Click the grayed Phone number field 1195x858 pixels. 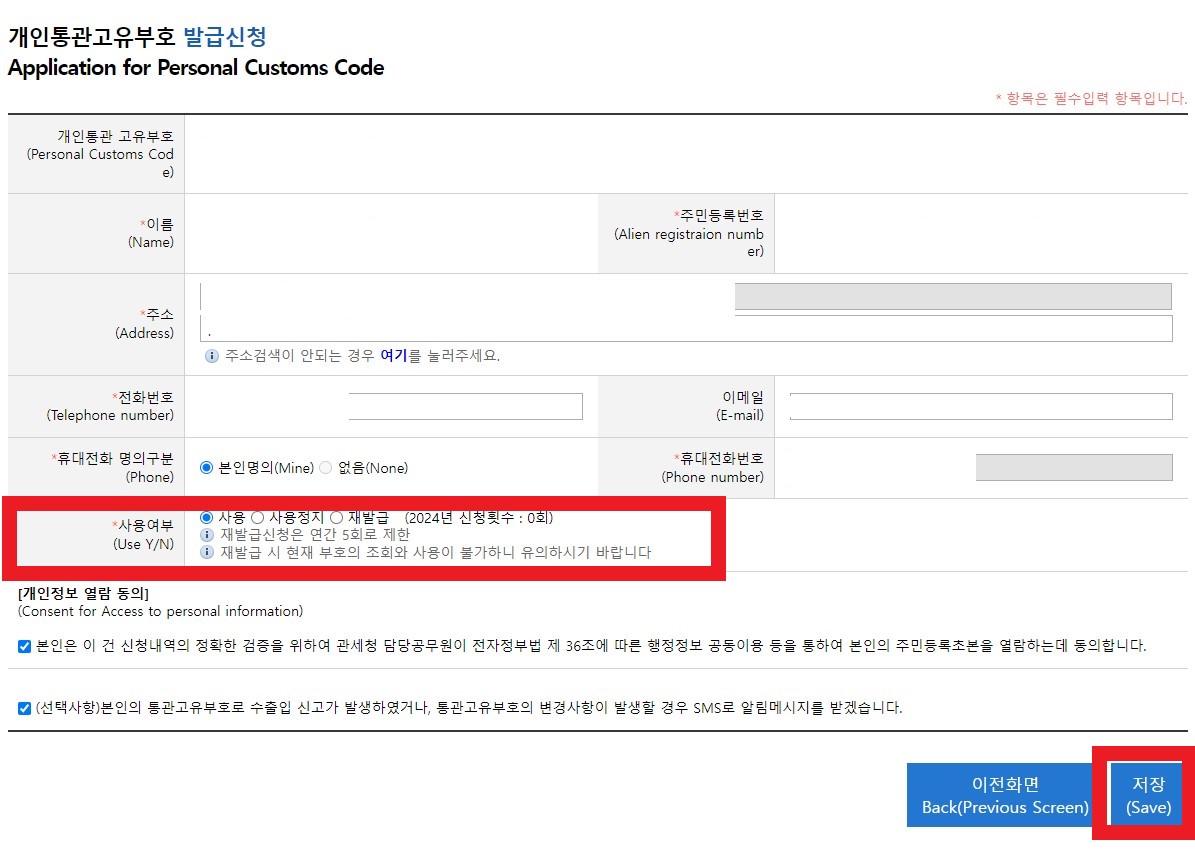coord(1073,467)
